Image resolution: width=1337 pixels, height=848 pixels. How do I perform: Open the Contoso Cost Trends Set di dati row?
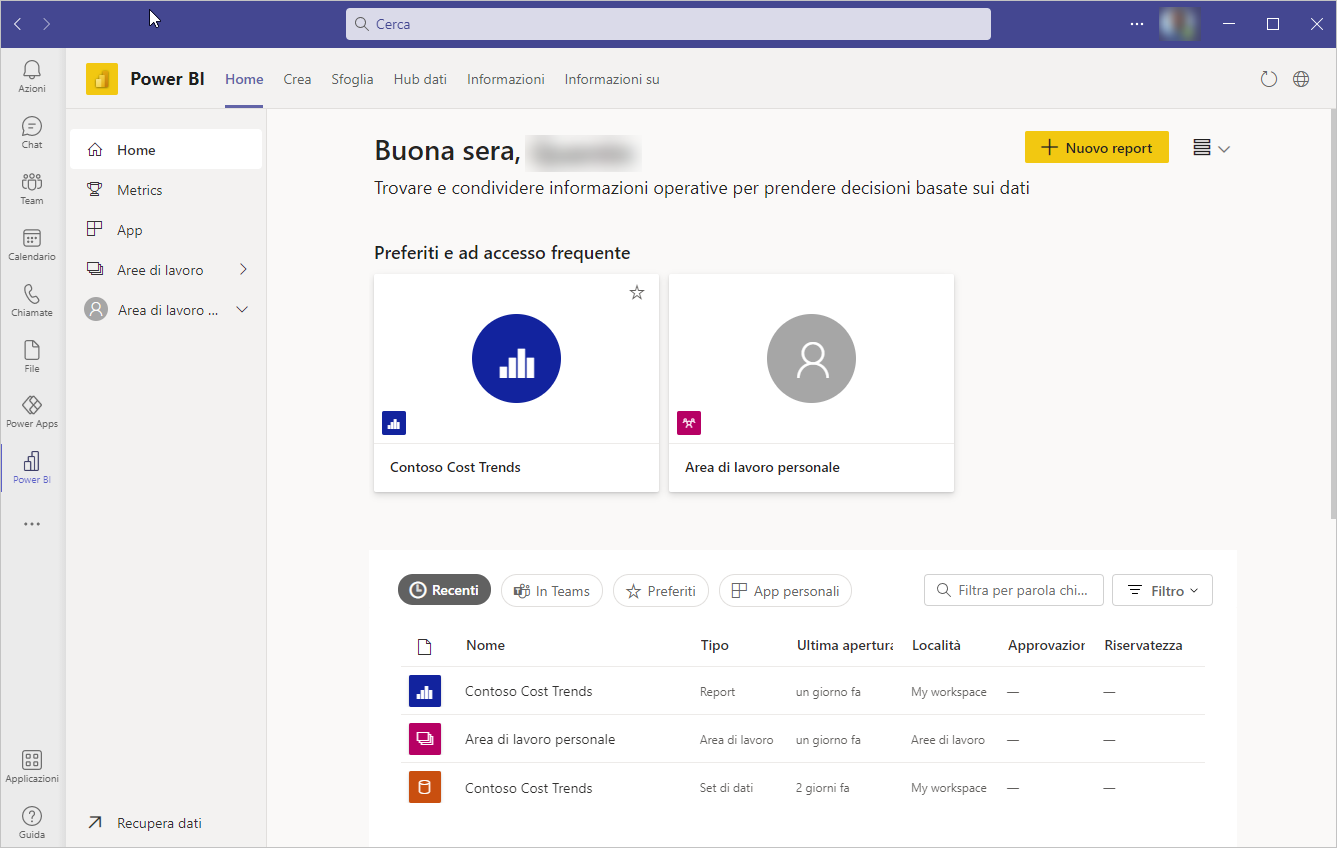click(x=802, y=787)
